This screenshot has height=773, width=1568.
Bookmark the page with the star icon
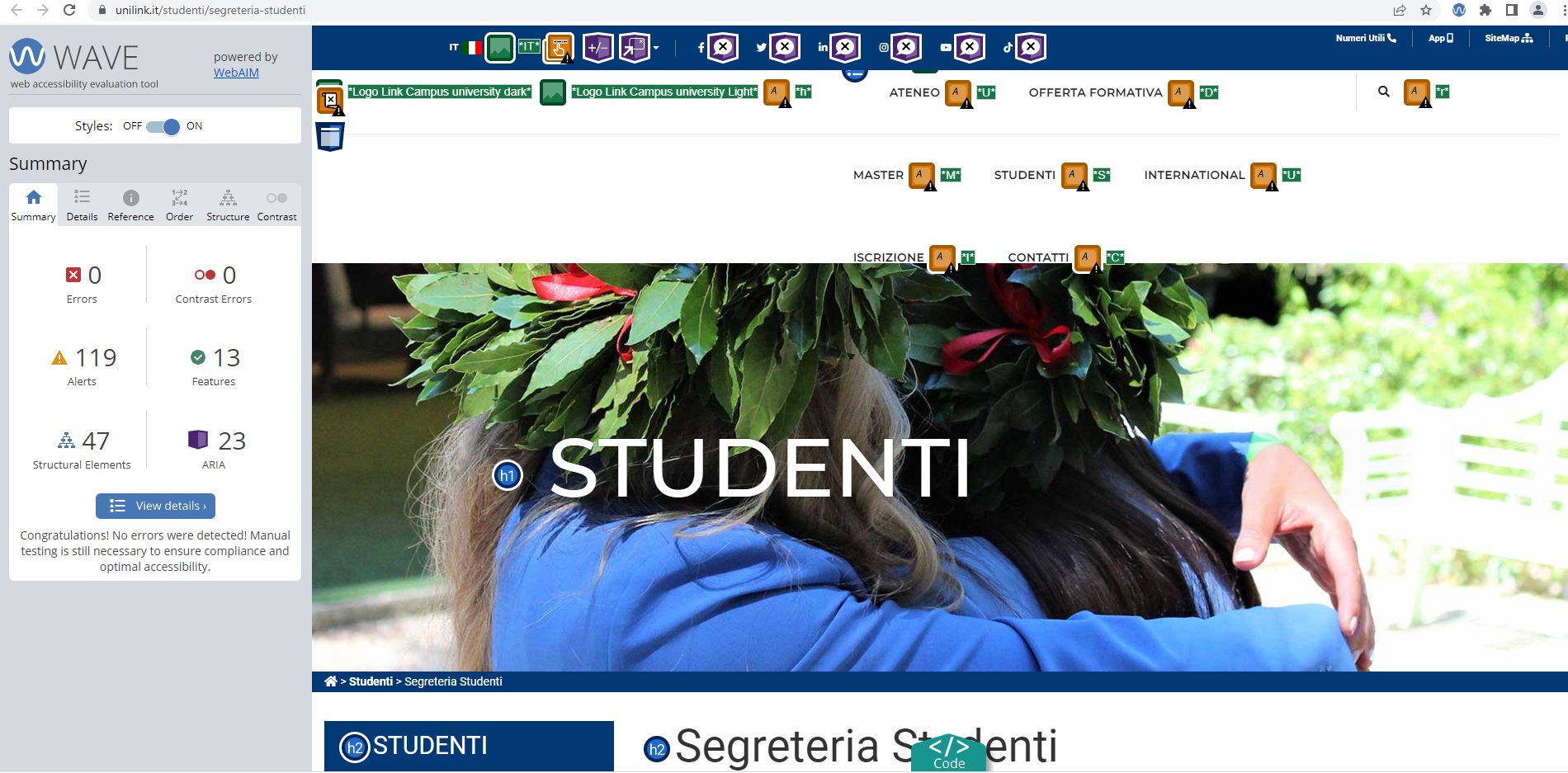click(x=1426, y=10)
